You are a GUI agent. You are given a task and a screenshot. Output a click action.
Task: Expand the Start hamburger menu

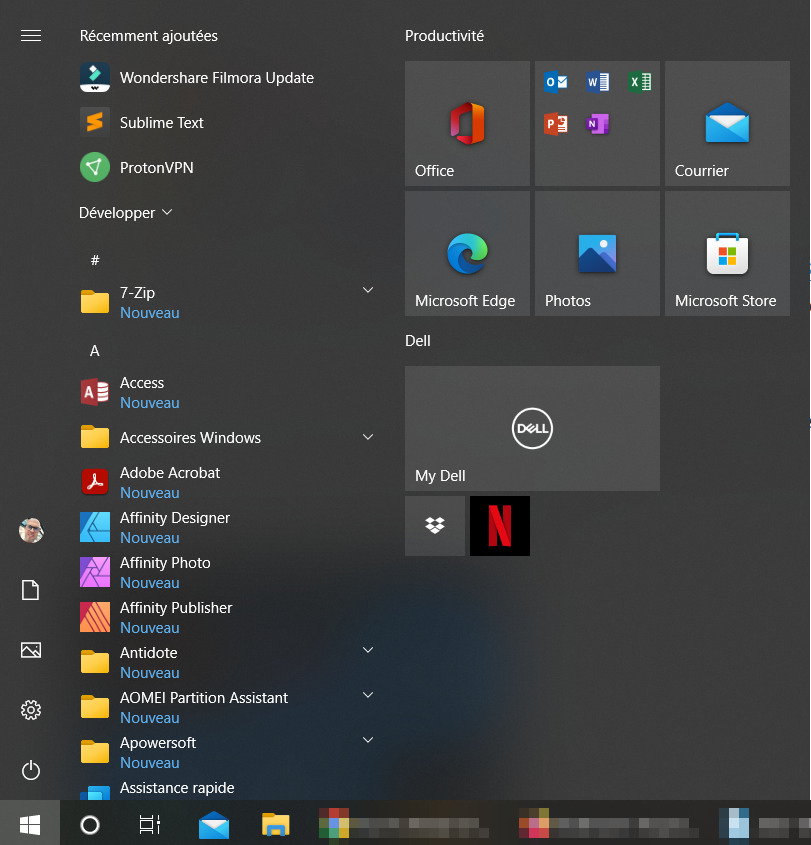point(31,36)
